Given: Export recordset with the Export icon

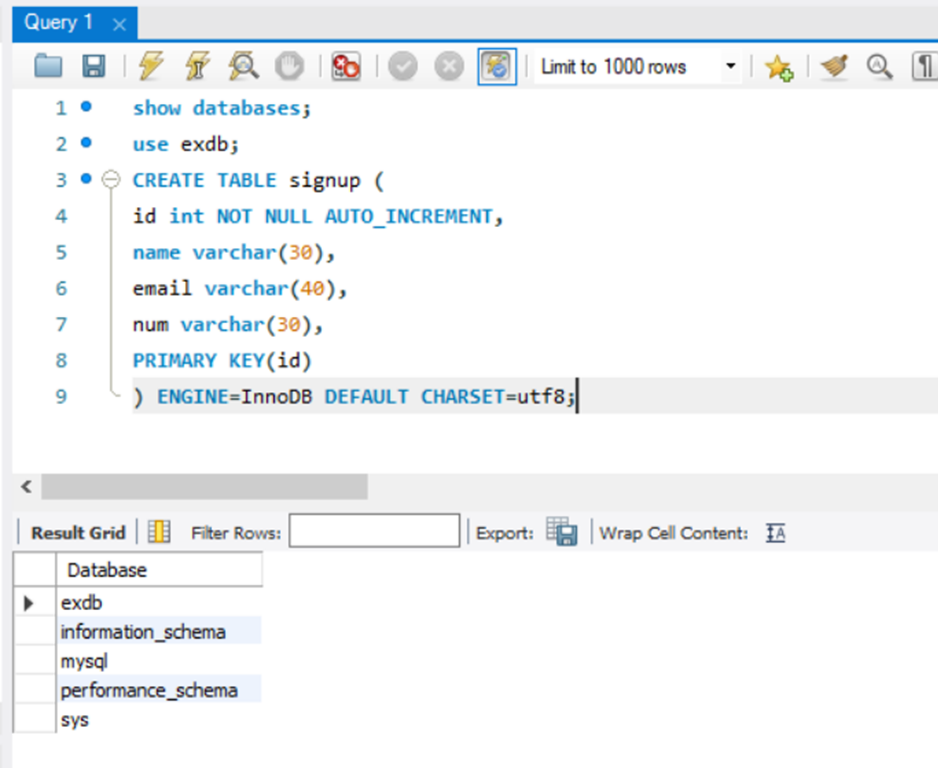Looking at the screenshot, I should (562, 532).
